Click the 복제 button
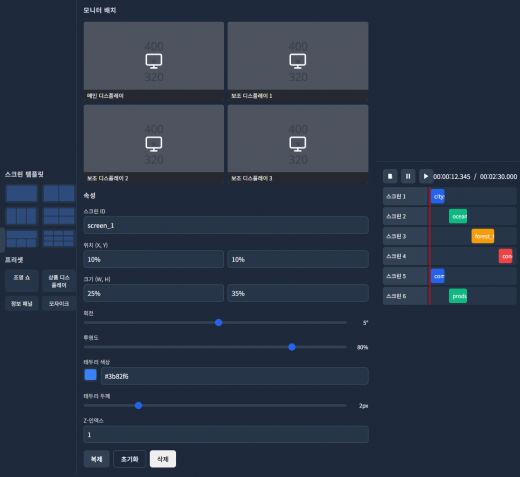Screen dimensions: 520x477 point(96,459)
